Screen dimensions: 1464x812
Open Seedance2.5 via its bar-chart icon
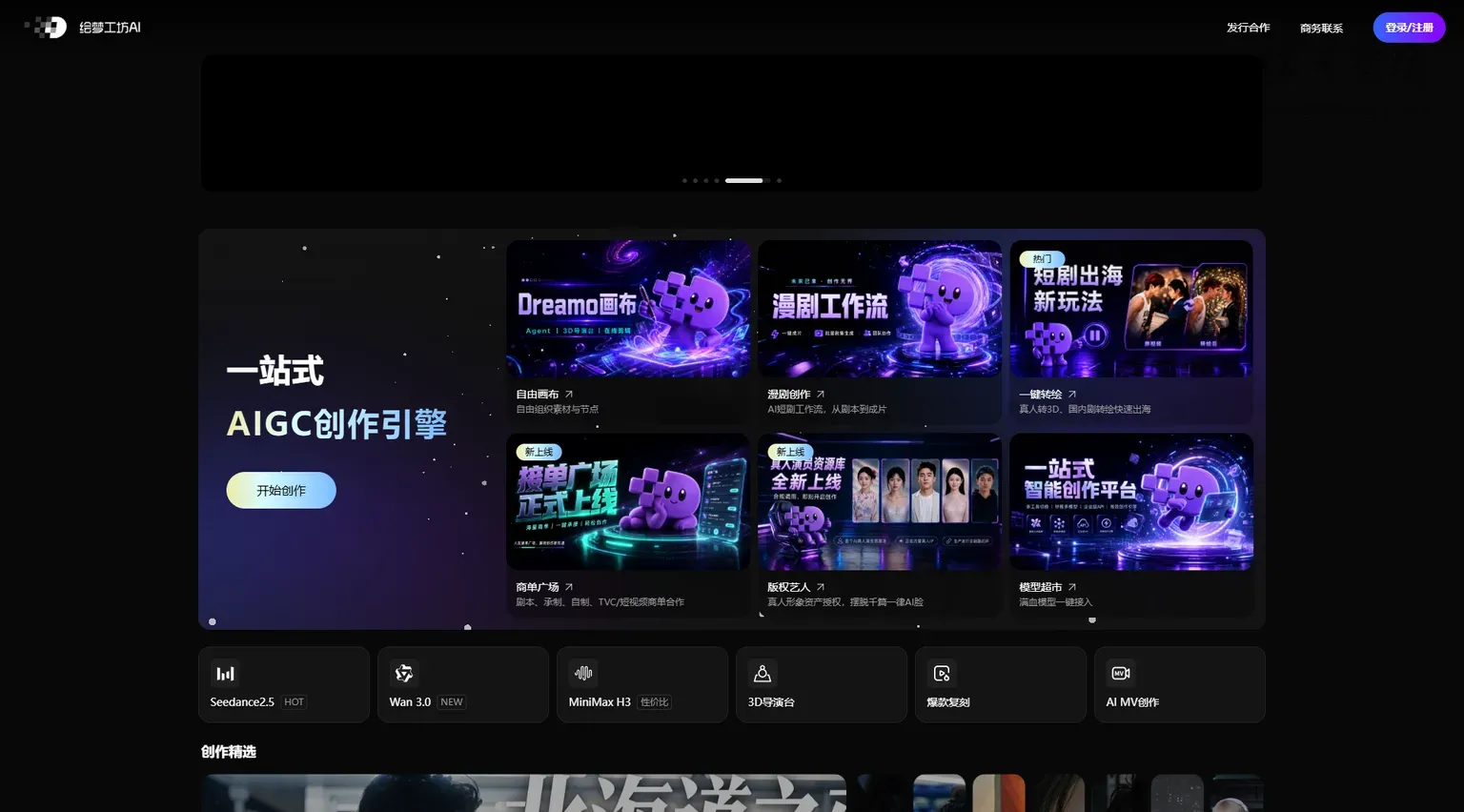pos(225,674)
